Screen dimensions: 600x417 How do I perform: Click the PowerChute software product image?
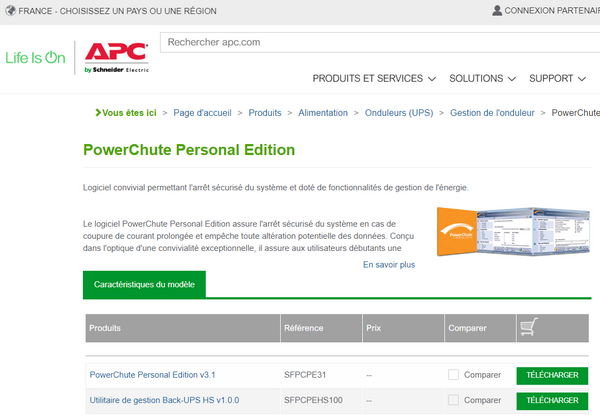click(513, 231)
